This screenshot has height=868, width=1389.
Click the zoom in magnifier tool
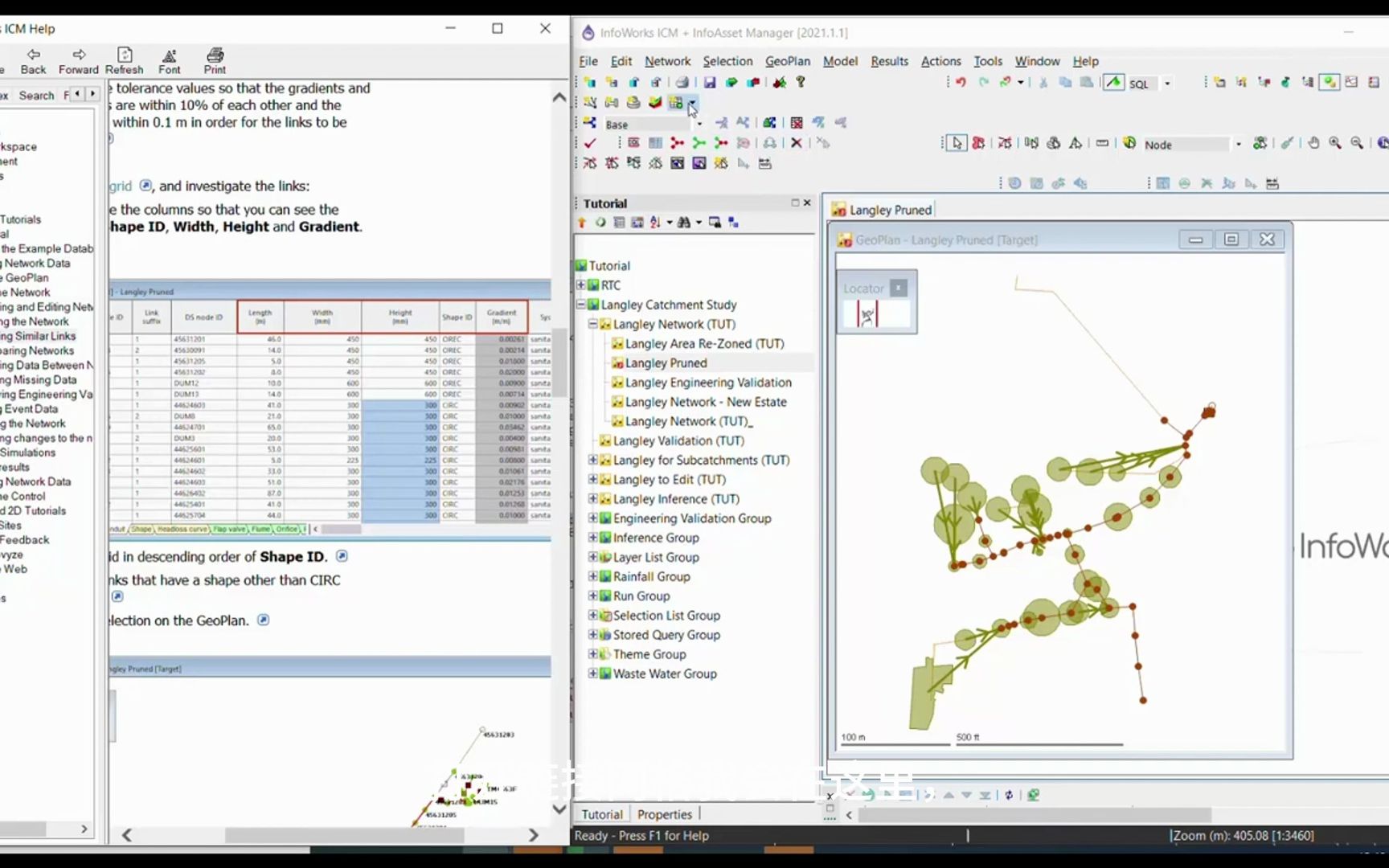tap(1335, 143)
